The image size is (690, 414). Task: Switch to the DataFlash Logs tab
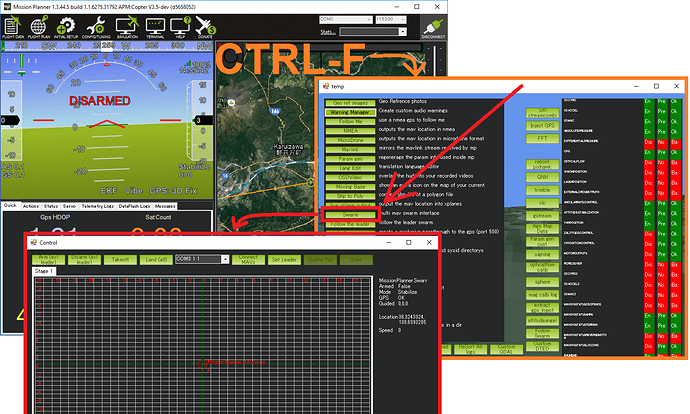coord(134,206)
